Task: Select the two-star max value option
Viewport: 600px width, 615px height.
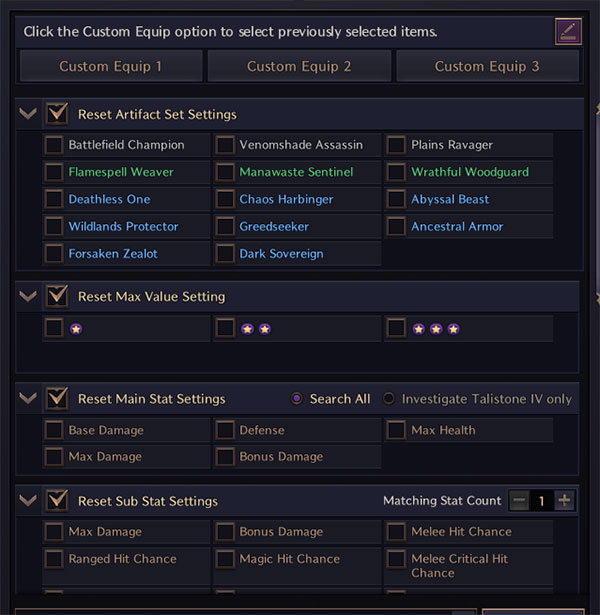Action: coord(225,328)
